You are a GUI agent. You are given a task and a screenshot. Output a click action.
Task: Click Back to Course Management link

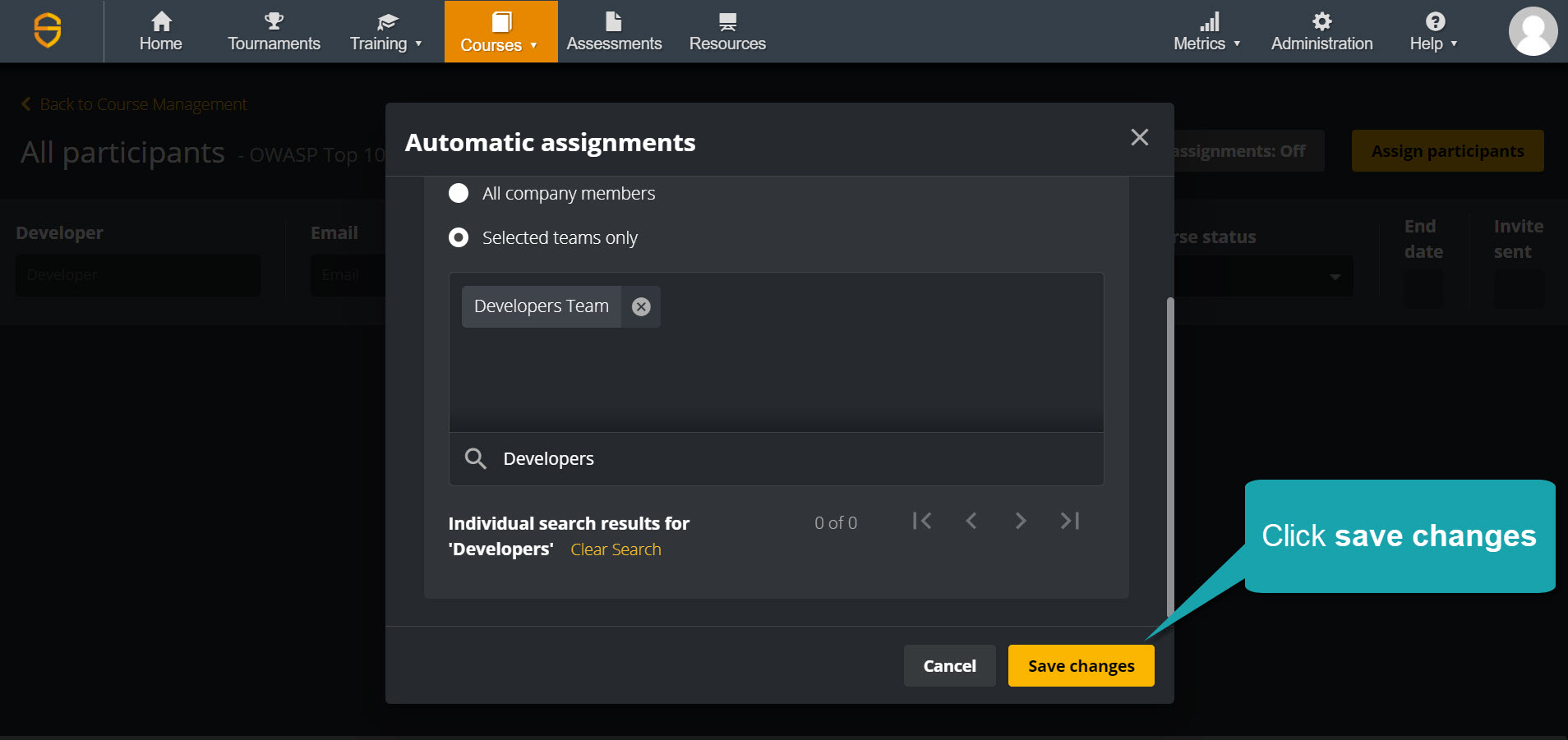point(134,104)
